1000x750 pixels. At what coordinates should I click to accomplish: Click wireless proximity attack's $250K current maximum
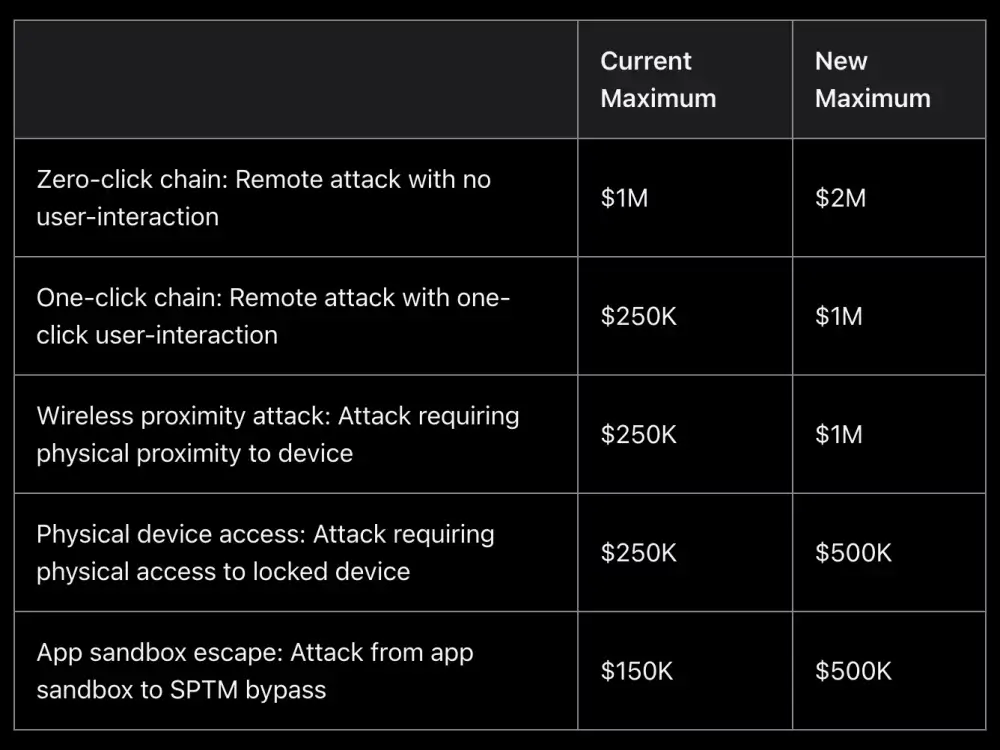(639, 434)
